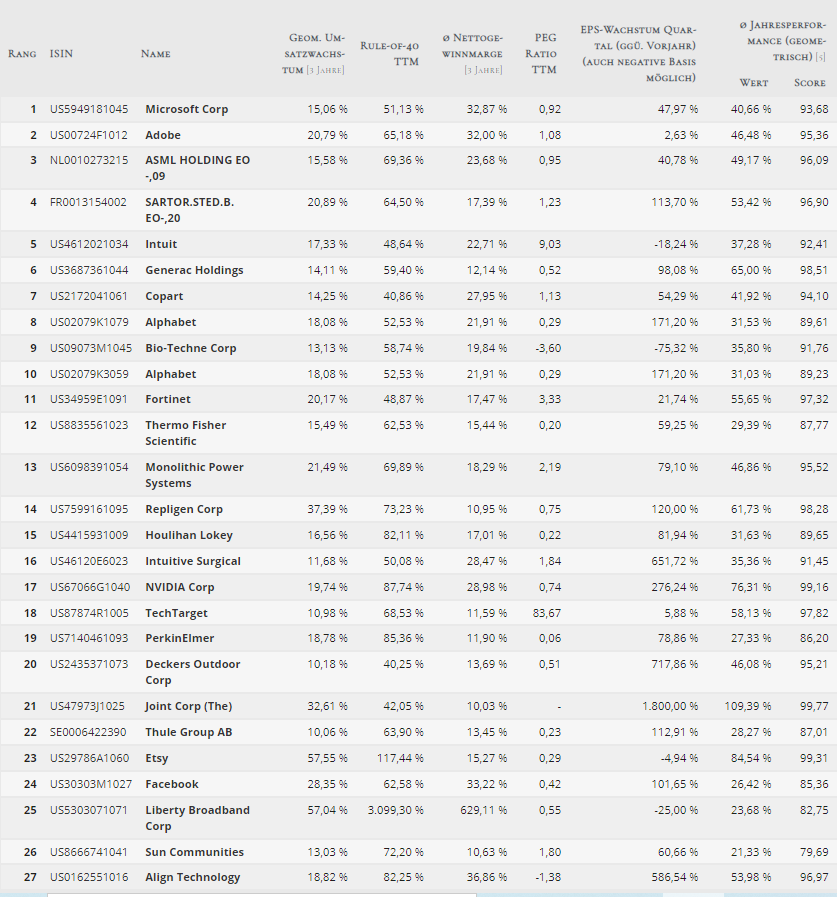
Task: Open Thermo Fisher Scientific entry
Action: 185,433
